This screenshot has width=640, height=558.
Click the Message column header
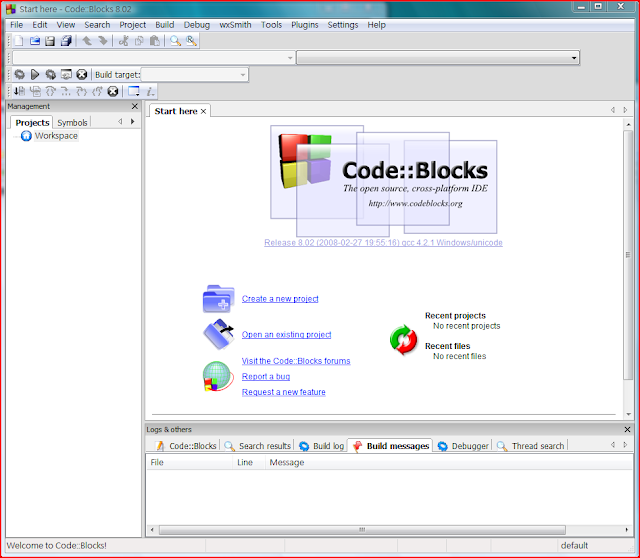click(x=287, y=462)
